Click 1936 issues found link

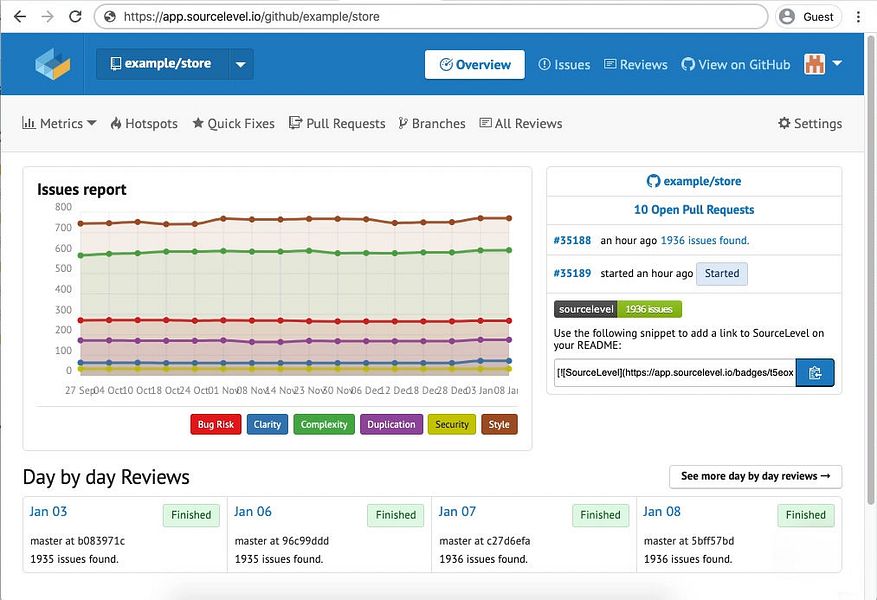[705, 240]
